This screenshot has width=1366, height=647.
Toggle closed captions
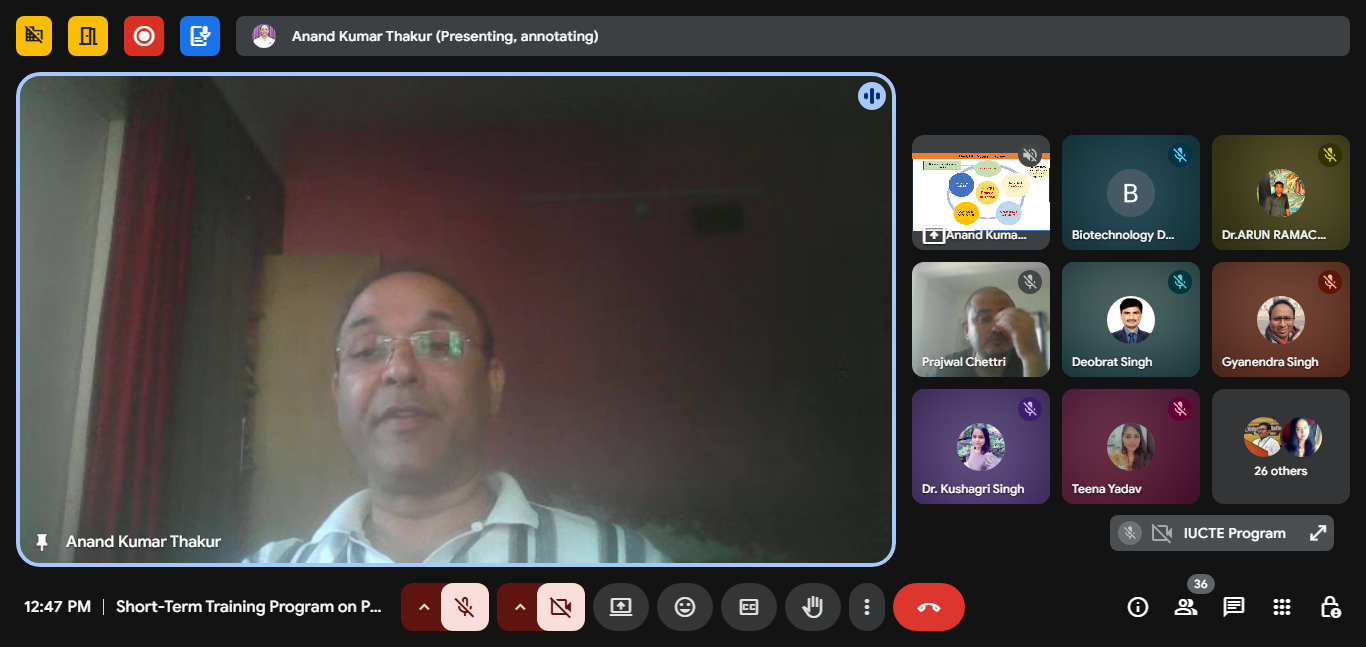pos(749,607)
